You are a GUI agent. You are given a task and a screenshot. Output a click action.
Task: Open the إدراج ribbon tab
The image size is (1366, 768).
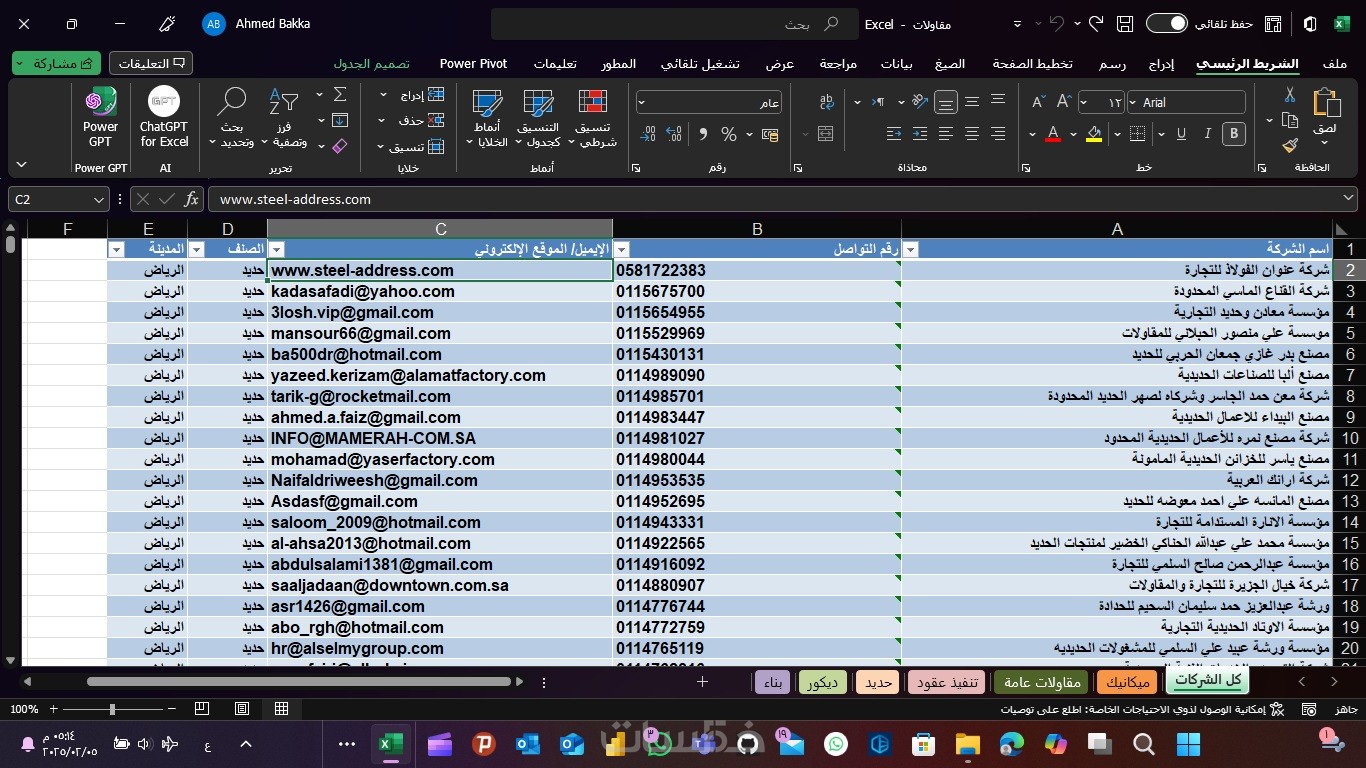click(1160, 64)
